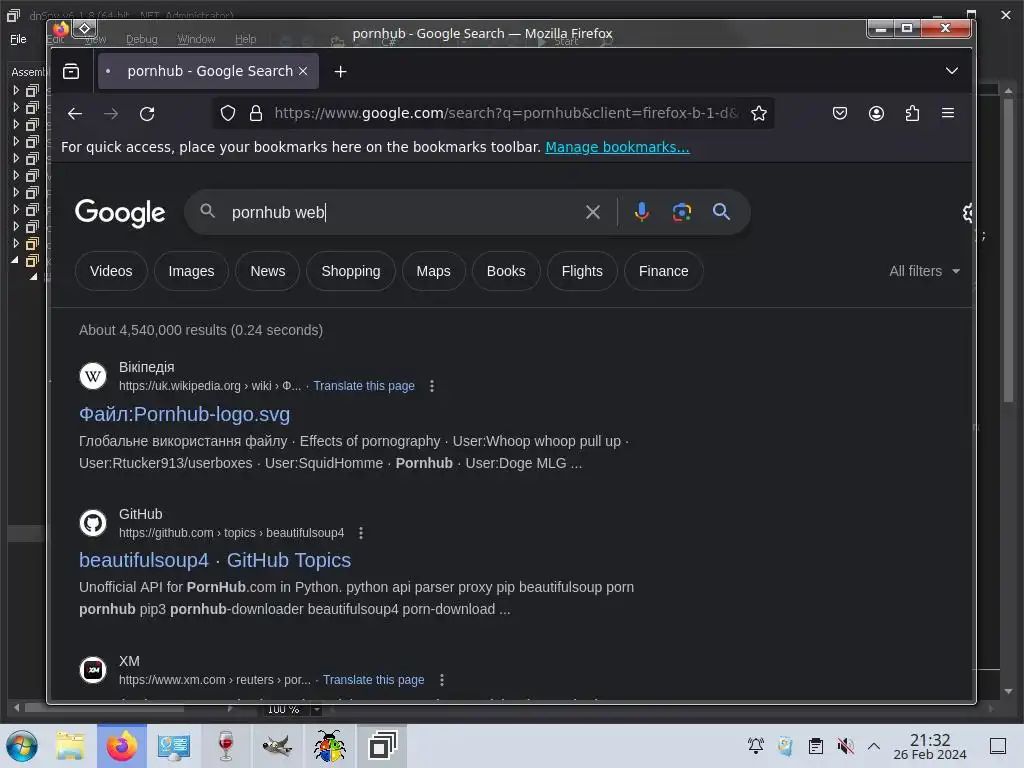The width and height of the screenshot is (1024, 768).
Task: Click the notification bell tray icon
Action: [756, 746]
